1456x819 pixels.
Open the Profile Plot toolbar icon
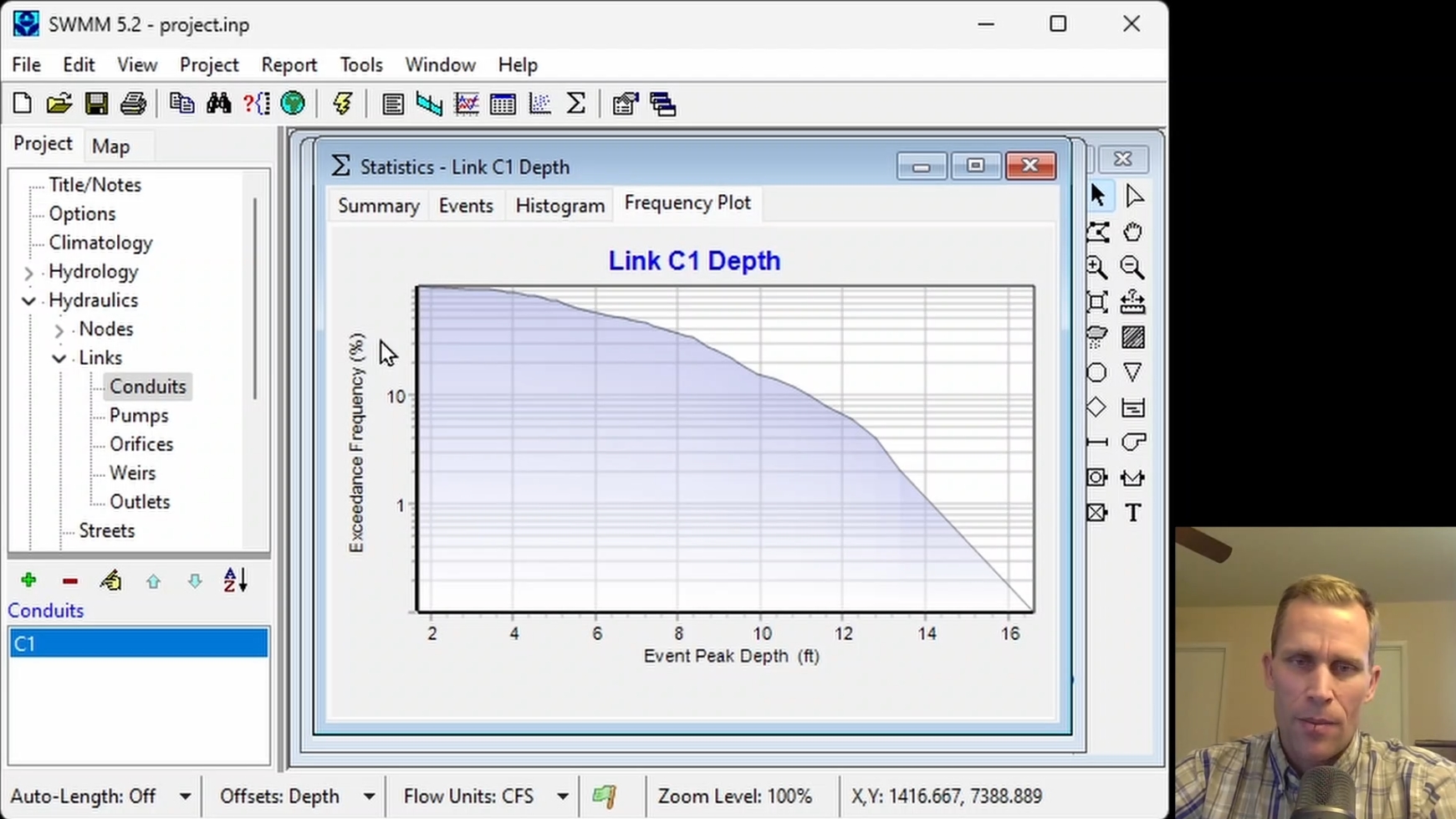coord(429,104)
